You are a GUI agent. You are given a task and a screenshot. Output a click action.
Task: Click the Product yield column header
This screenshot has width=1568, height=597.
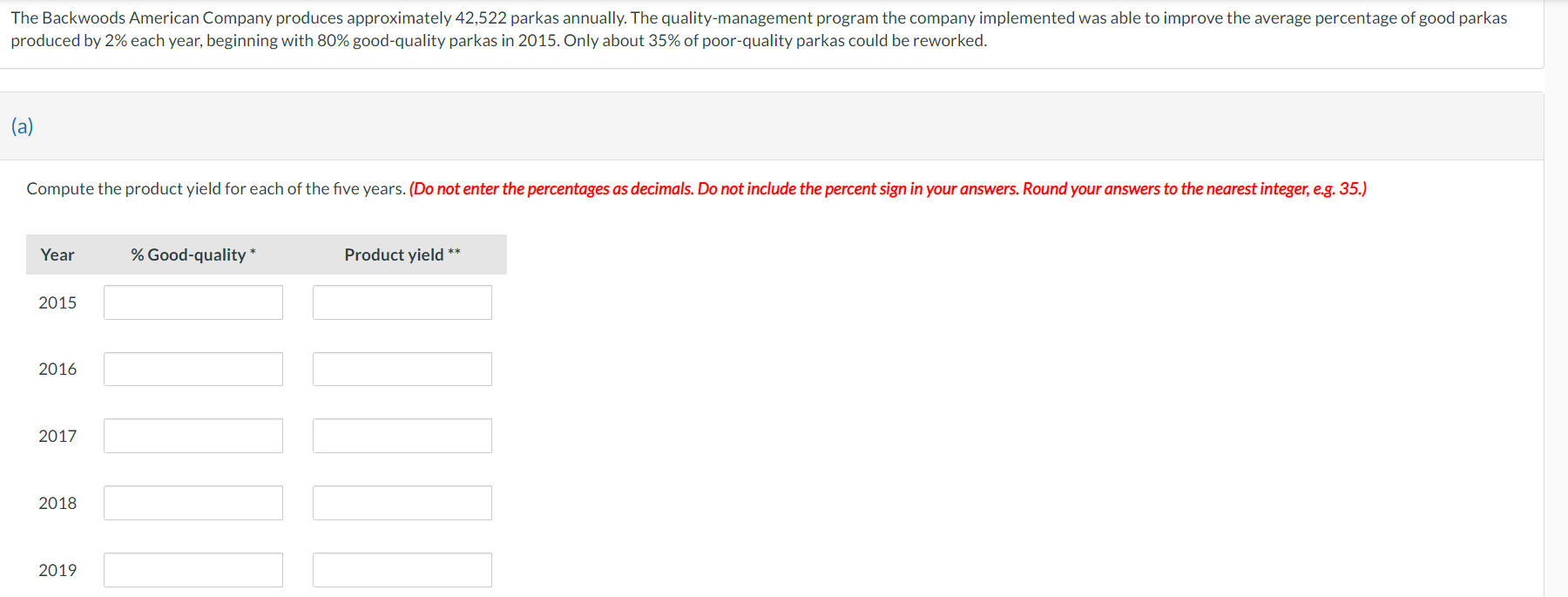[402, 254]
